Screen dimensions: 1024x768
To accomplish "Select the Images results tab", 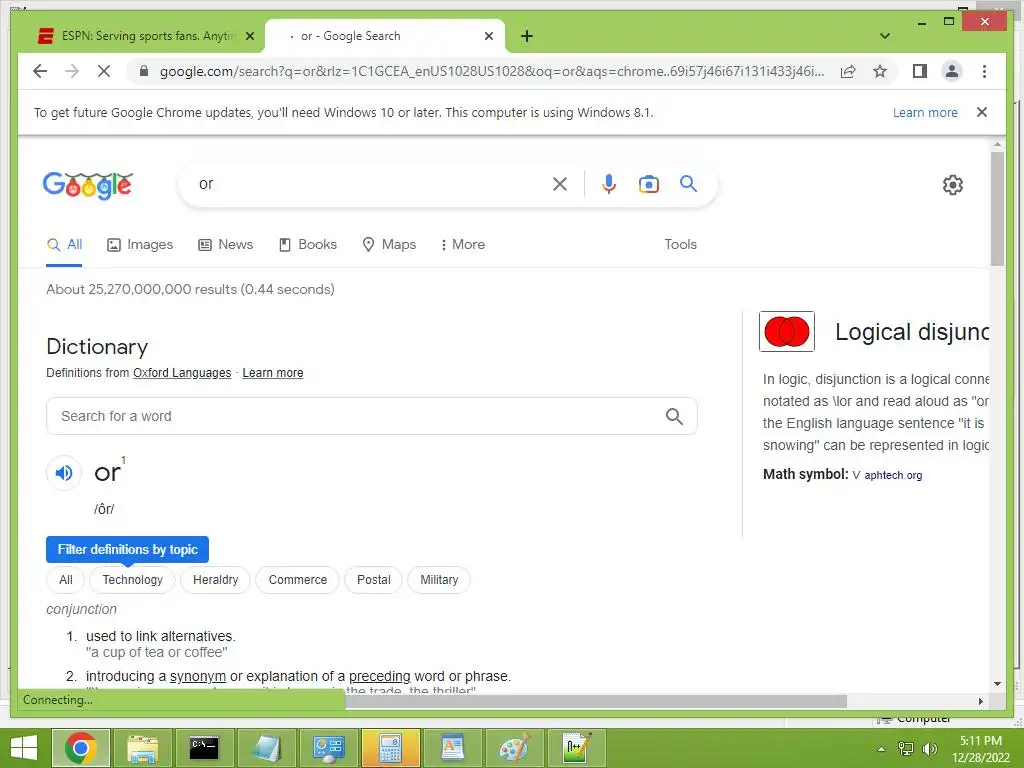I will (x=140, y=244).
